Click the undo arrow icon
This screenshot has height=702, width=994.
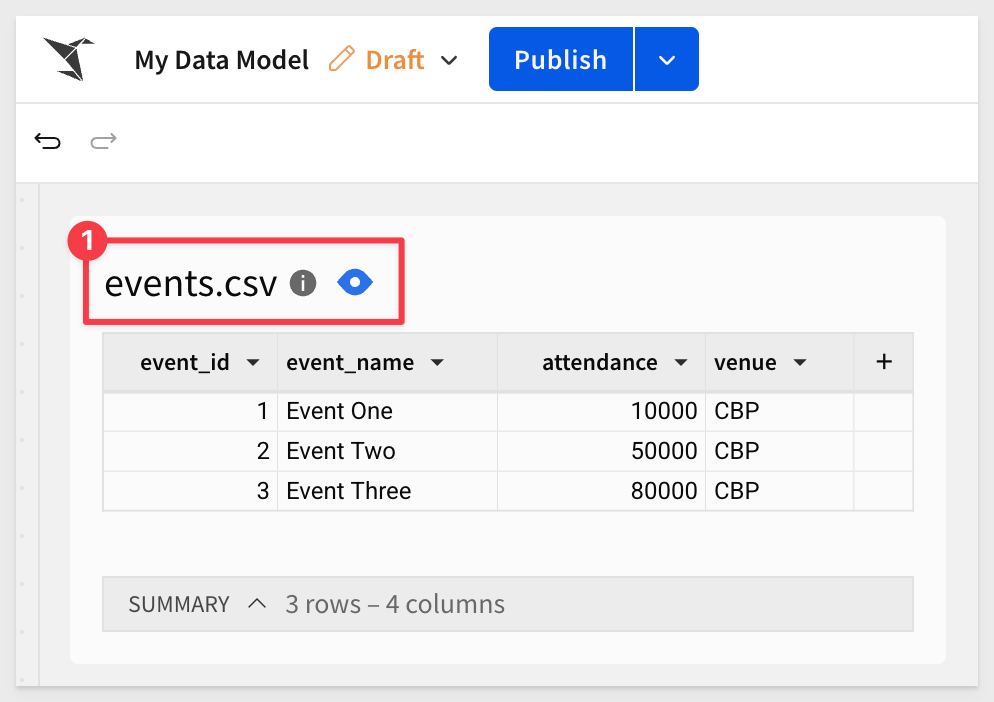click(x=48, y=141)
